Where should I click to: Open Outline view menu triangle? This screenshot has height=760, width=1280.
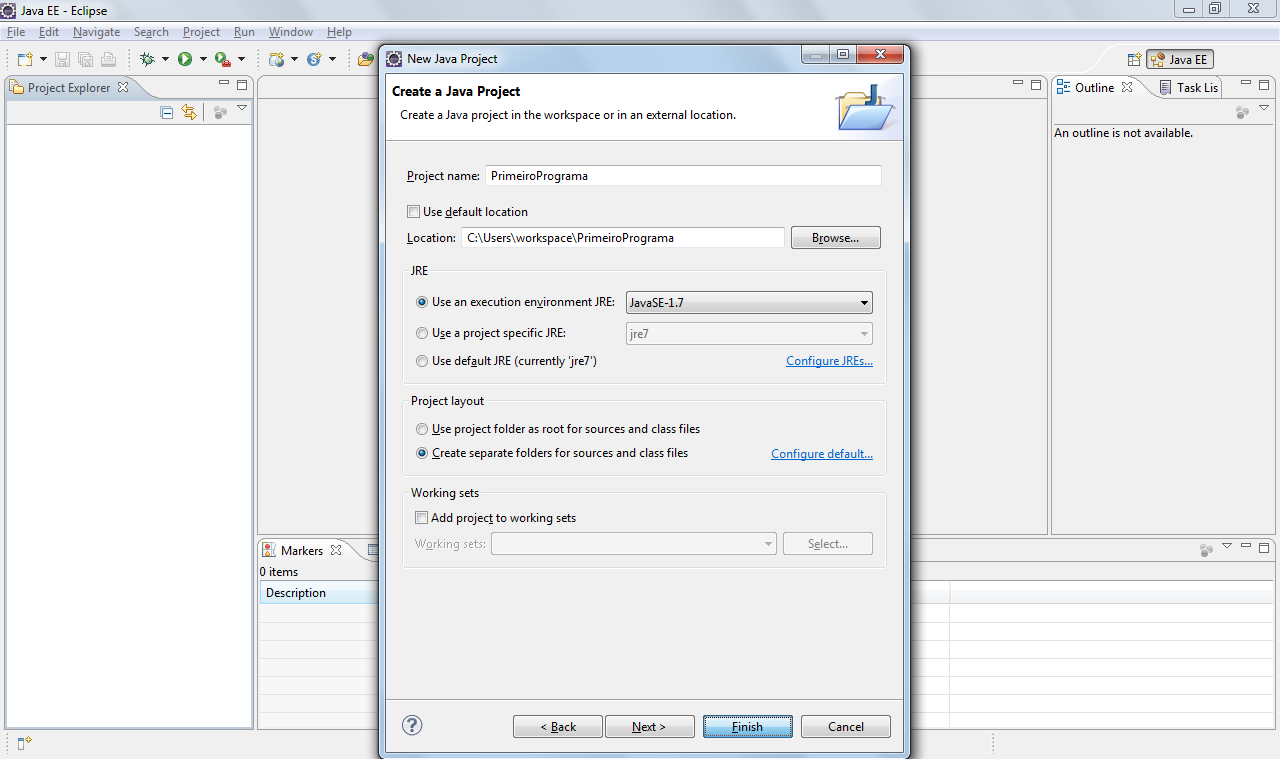(x=1264, y=108)
